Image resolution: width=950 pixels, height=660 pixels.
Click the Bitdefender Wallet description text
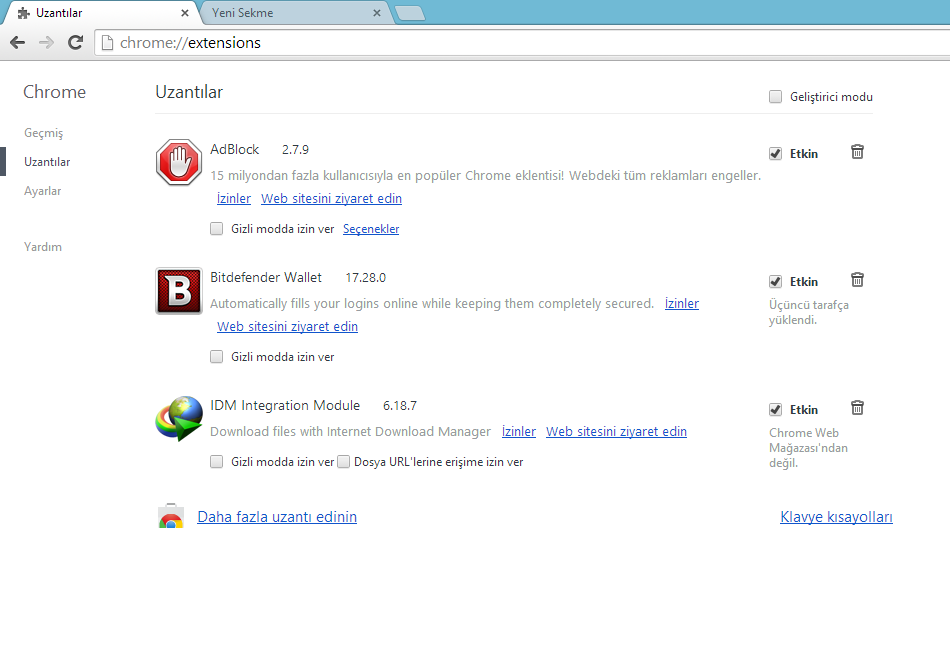tap(432, 303)
